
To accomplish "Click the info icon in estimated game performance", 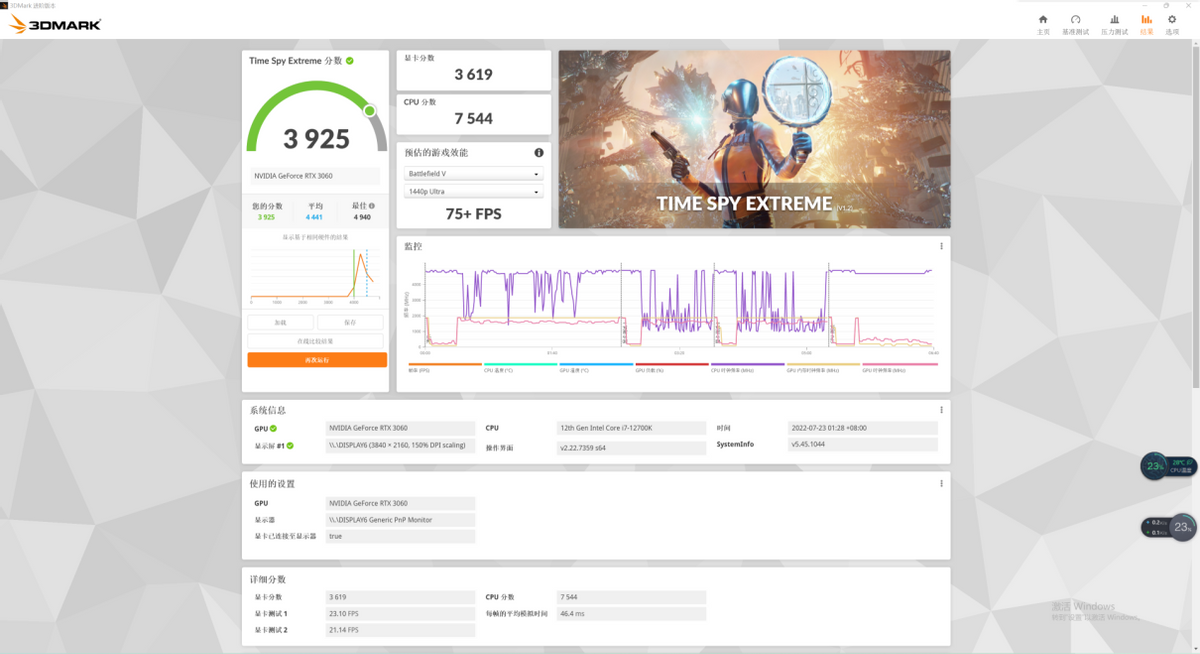I will [539, 153].
